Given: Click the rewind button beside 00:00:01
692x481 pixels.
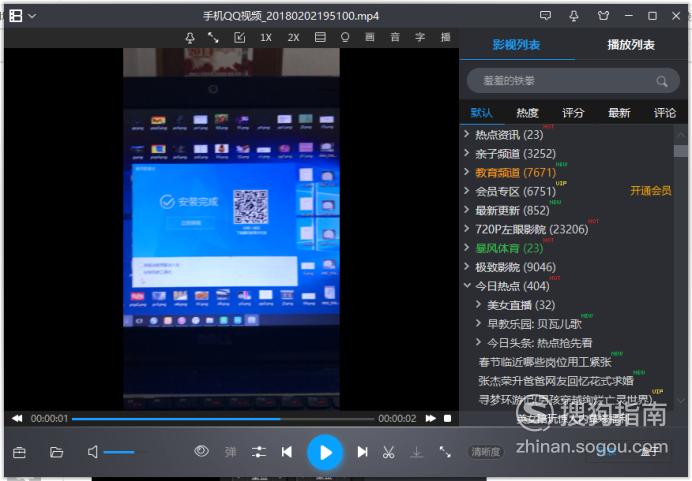Looking at the screenshot, I should [17, 418].
